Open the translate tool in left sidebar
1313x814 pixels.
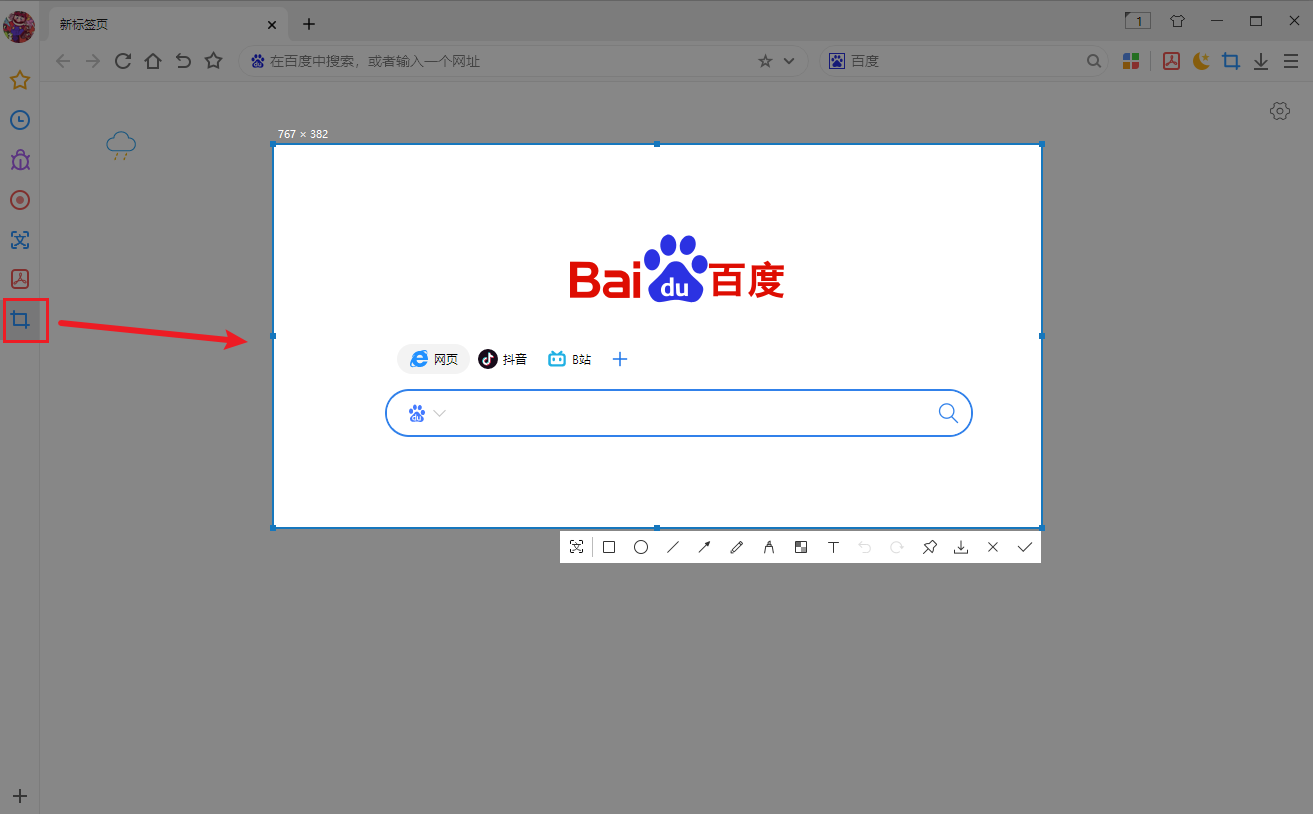20,240
